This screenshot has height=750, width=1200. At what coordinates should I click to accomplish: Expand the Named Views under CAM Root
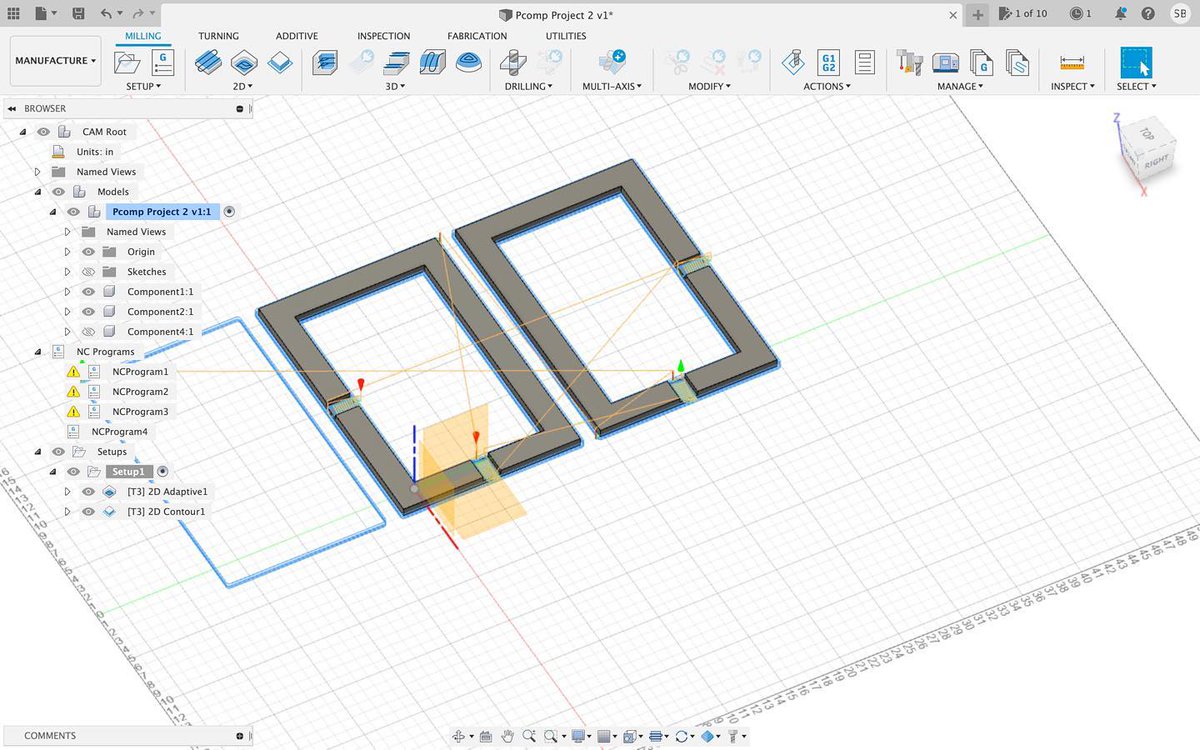[x=37, y=172]
